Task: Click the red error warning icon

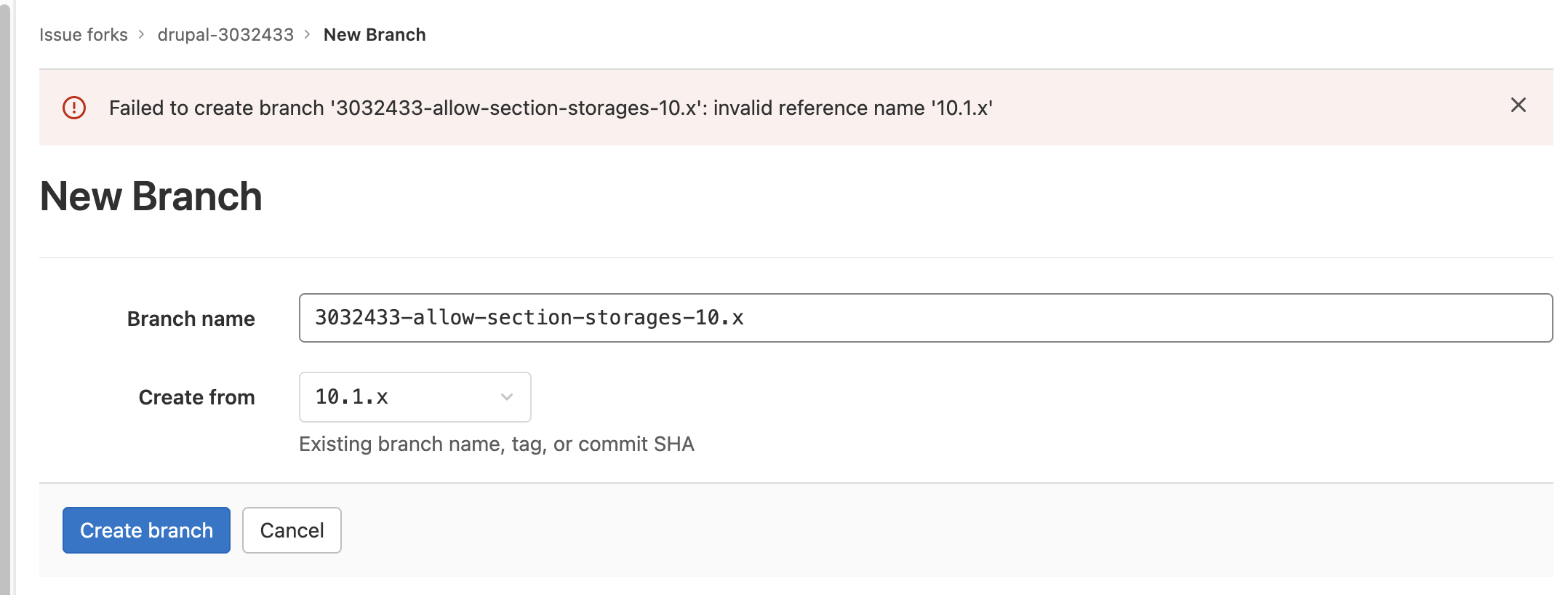Action: pos(74,108)
